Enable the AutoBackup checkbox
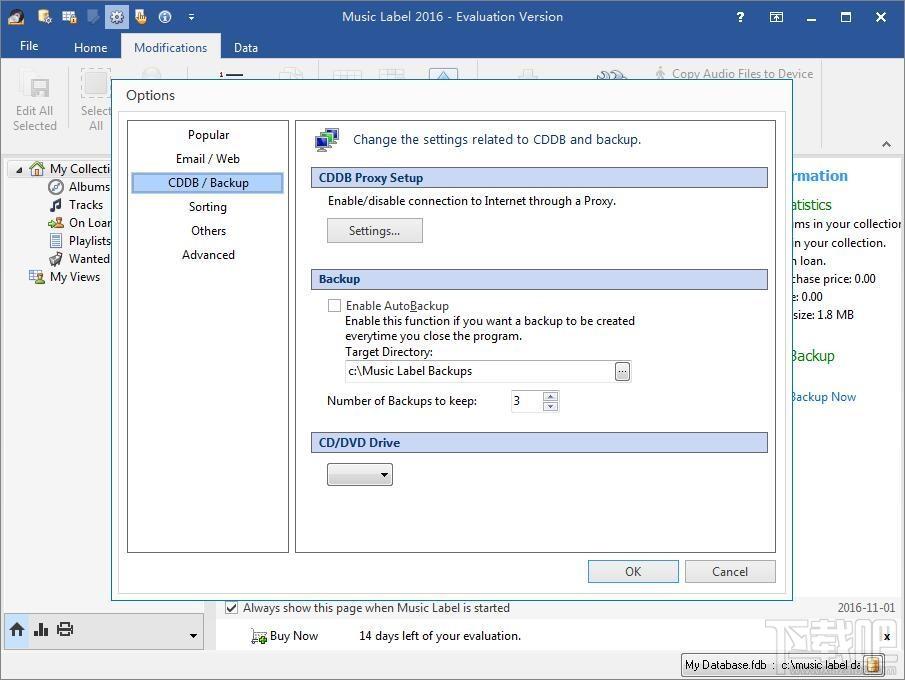This screenshot has height=680, width=905. click(x=334, y=306)
